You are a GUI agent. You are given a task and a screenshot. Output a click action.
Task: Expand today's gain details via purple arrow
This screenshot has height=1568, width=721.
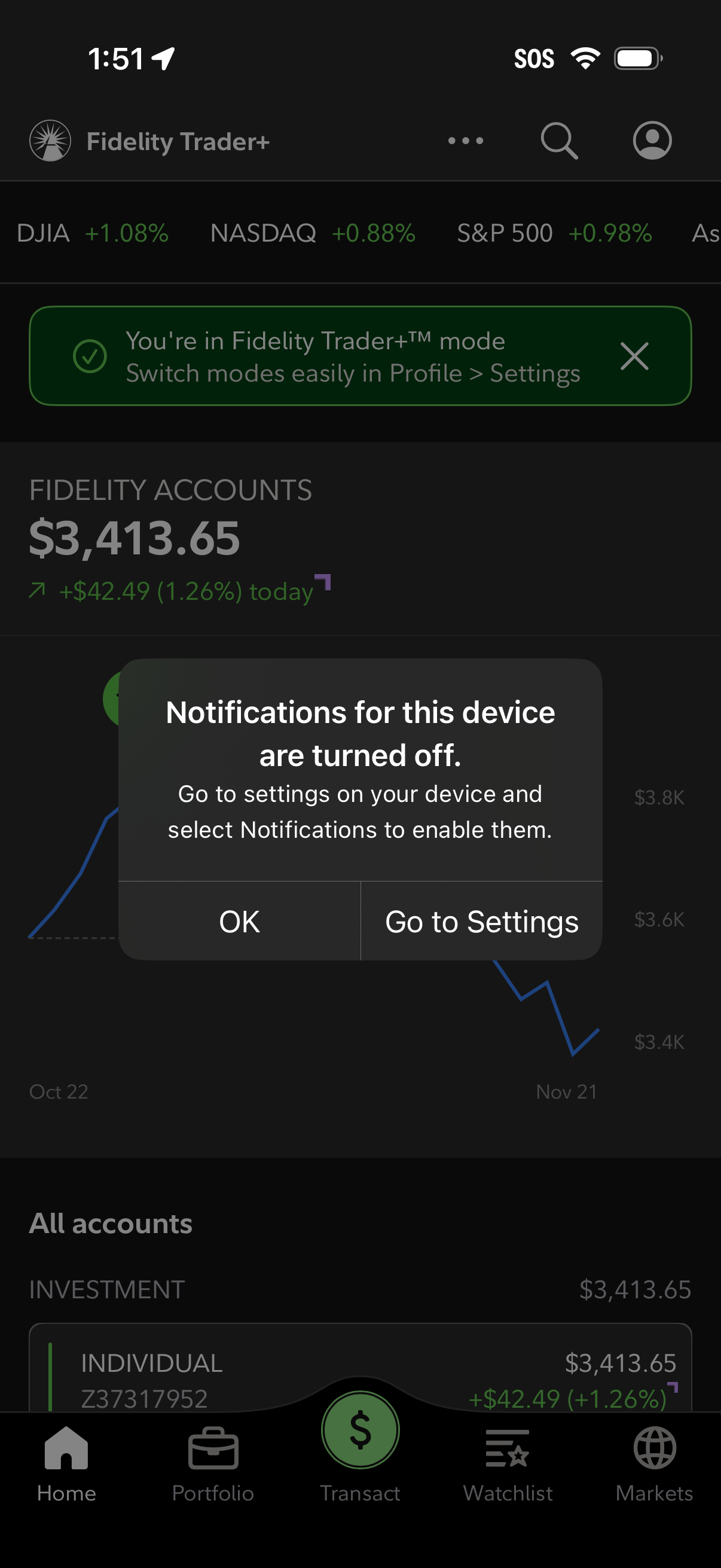[324, 583]
